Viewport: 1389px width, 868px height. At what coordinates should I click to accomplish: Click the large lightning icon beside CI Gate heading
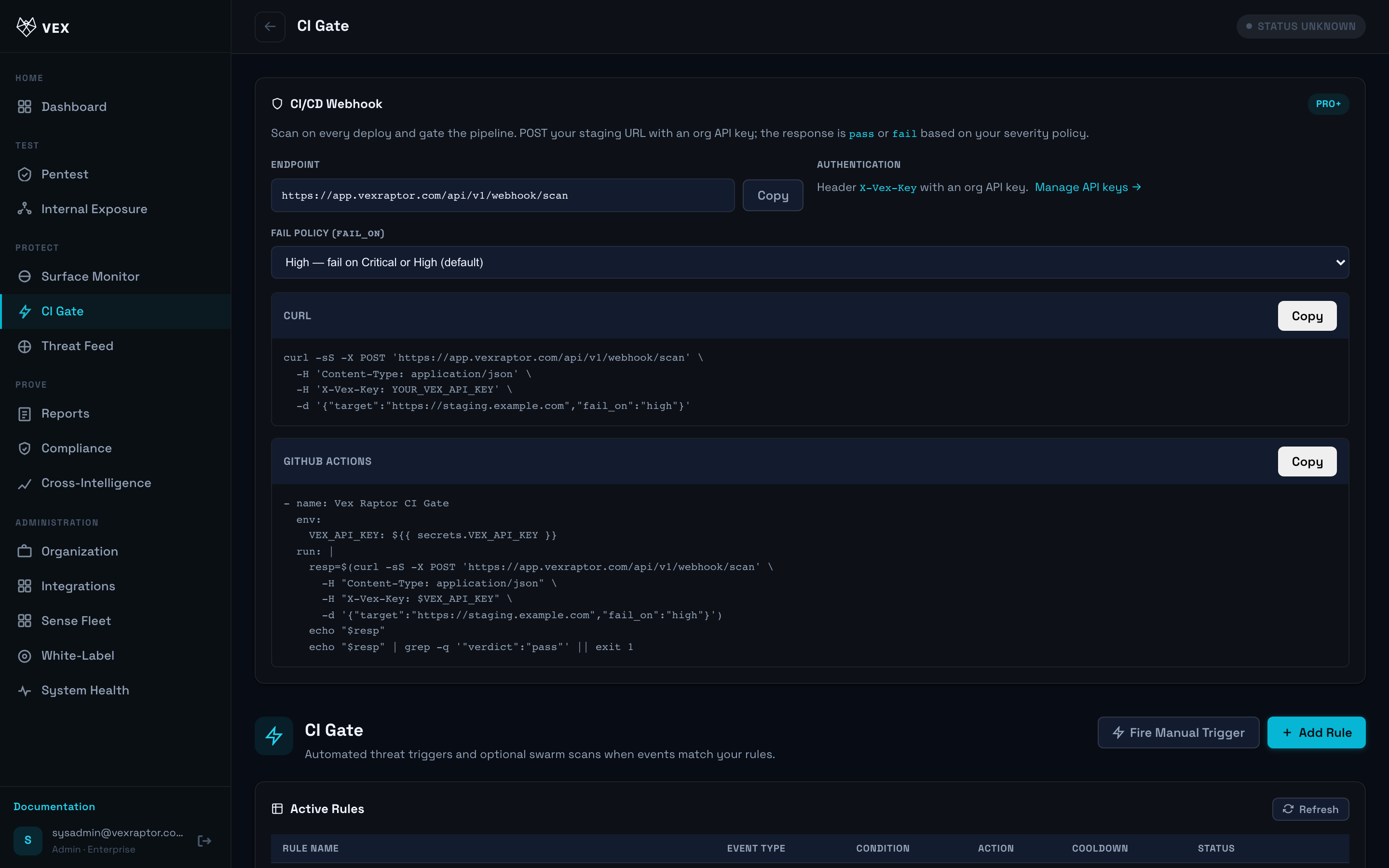pos(274,736)
